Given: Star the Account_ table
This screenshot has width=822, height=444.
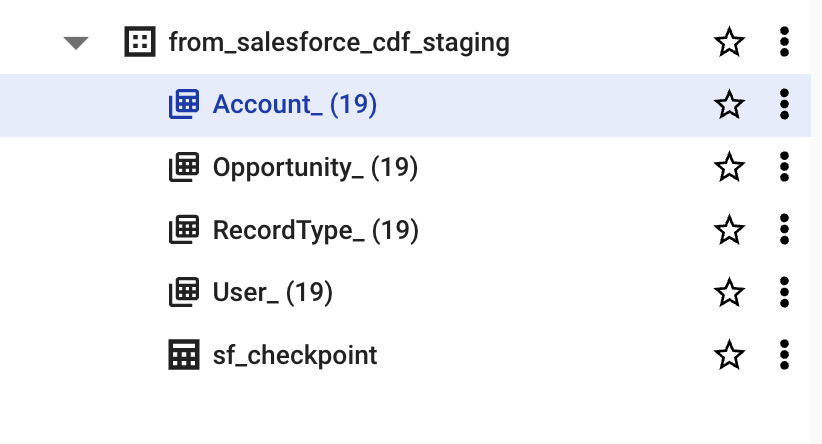Looking at the screenshot, I should tap(729, 104).
